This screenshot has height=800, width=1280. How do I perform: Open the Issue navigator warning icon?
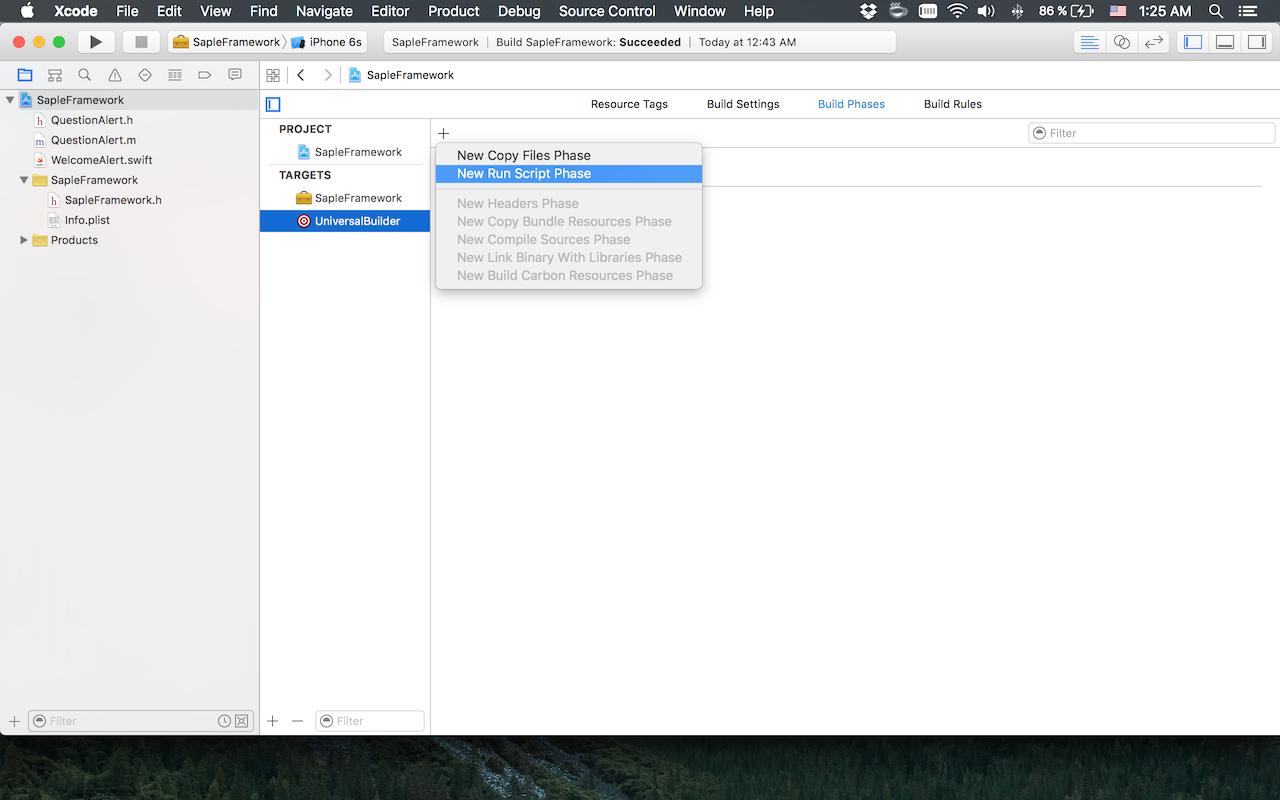115,75
